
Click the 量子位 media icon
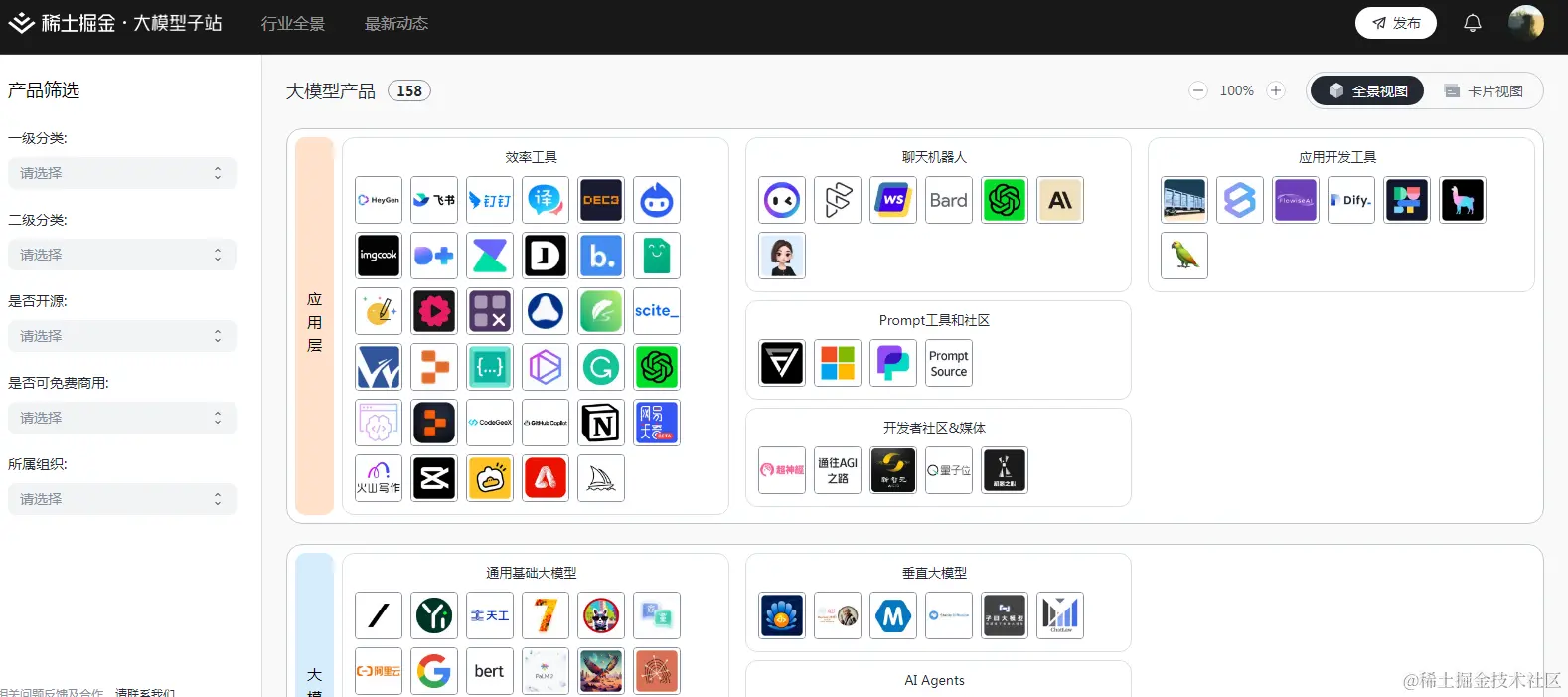[x=949, y=470]
